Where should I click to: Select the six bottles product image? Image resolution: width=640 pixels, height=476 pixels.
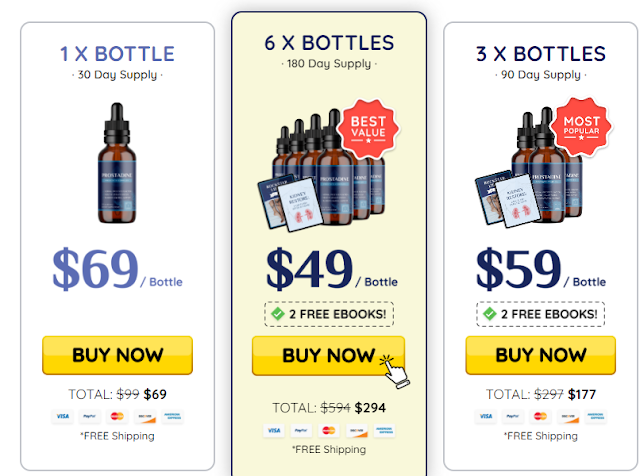click(x=322, y=169)
